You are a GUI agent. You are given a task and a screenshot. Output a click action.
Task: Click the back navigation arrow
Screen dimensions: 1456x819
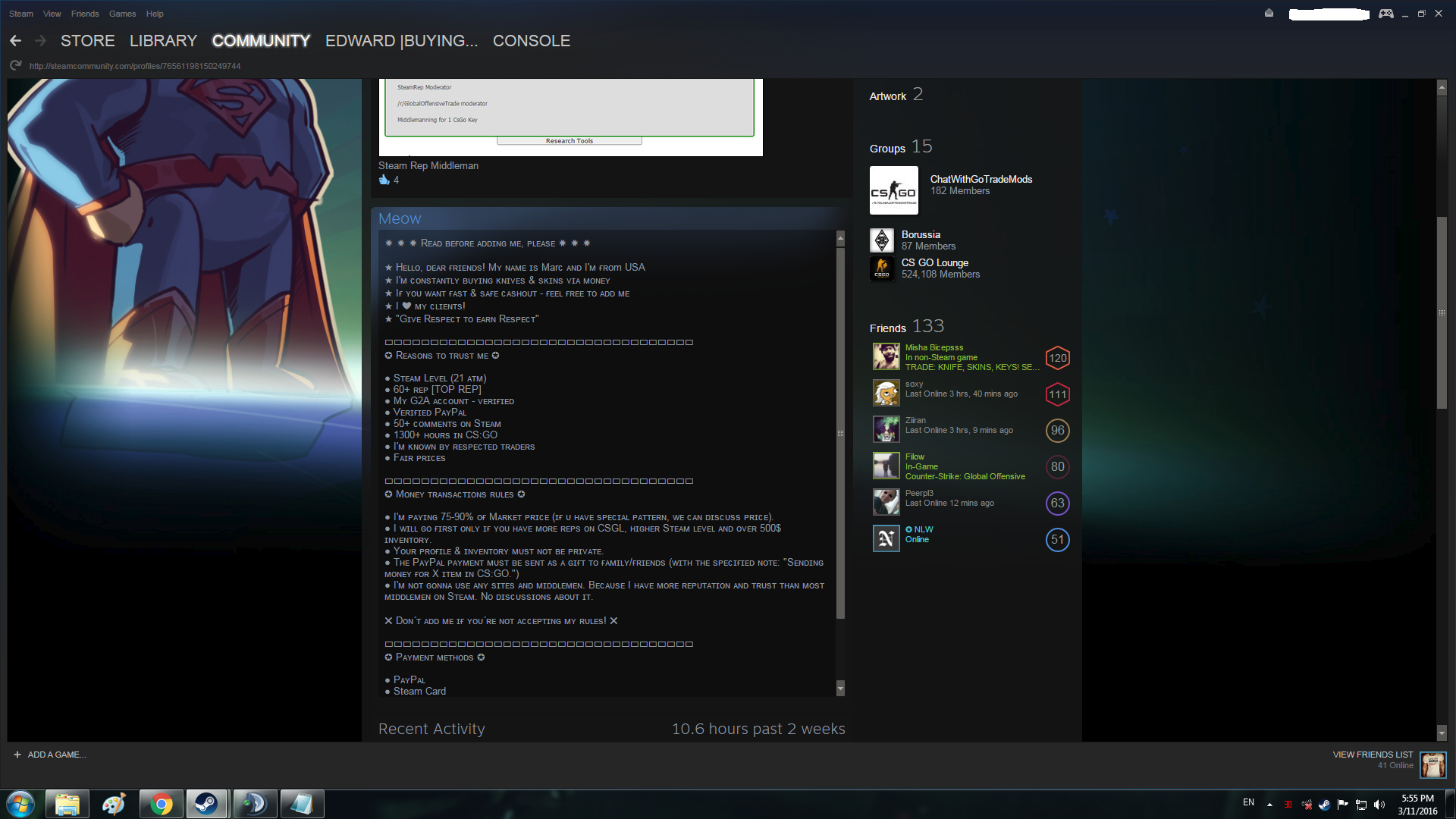click(x=15, y=41)
